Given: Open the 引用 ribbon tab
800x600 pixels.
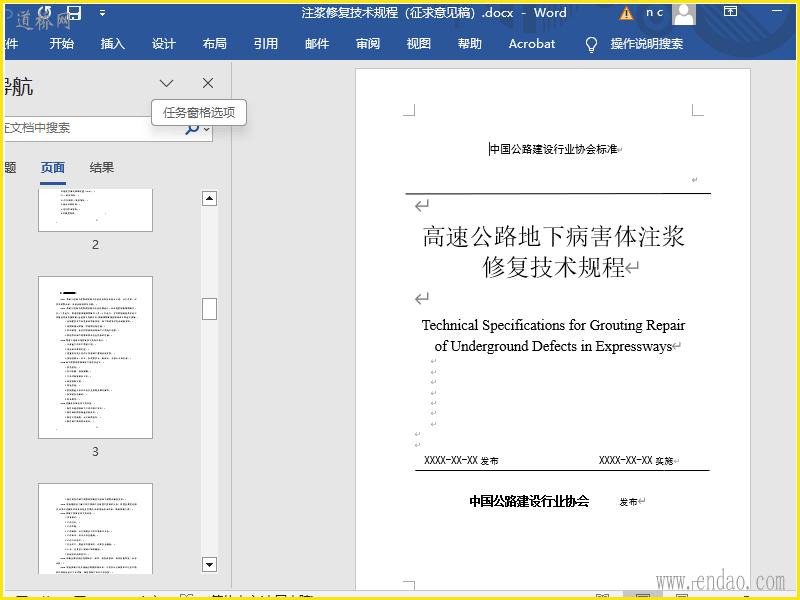Looking at the screenshot, I should coord(266,44).
